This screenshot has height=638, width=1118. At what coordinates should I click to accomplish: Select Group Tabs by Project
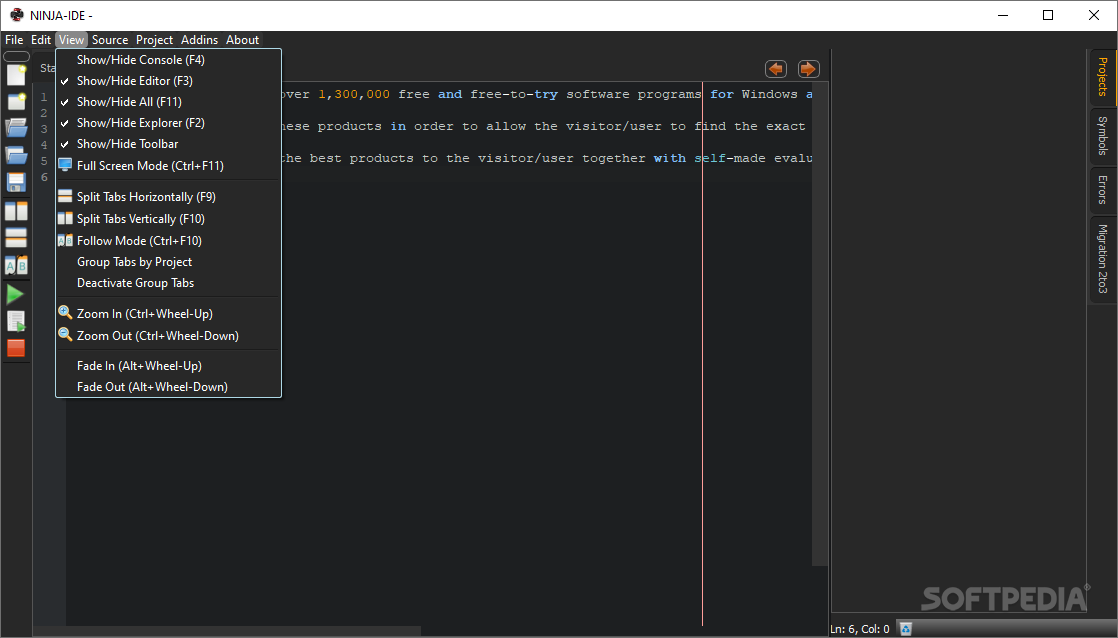click(x=168, y=262)
